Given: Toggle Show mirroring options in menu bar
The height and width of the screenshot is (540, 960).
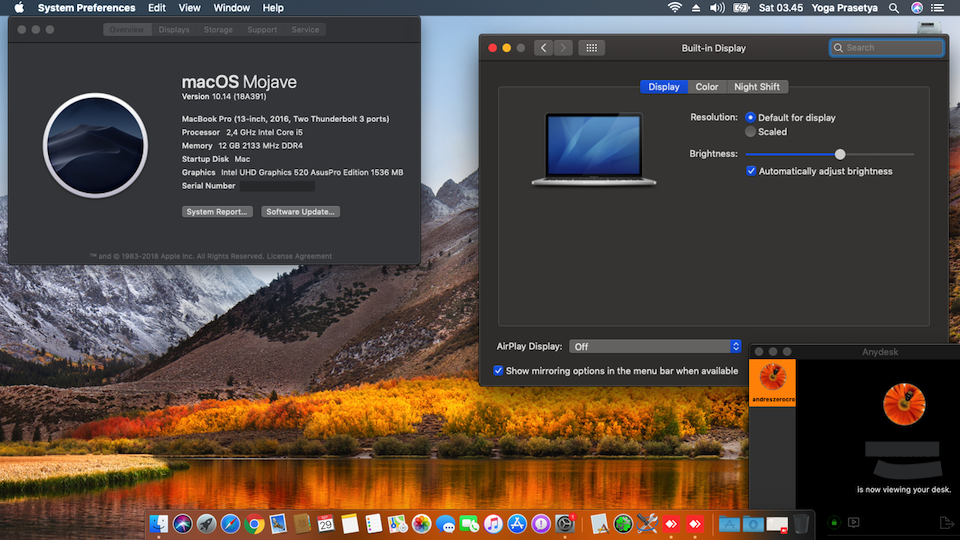Looking at the screenshot, I should pyautogui.click(x=499, y=371).
